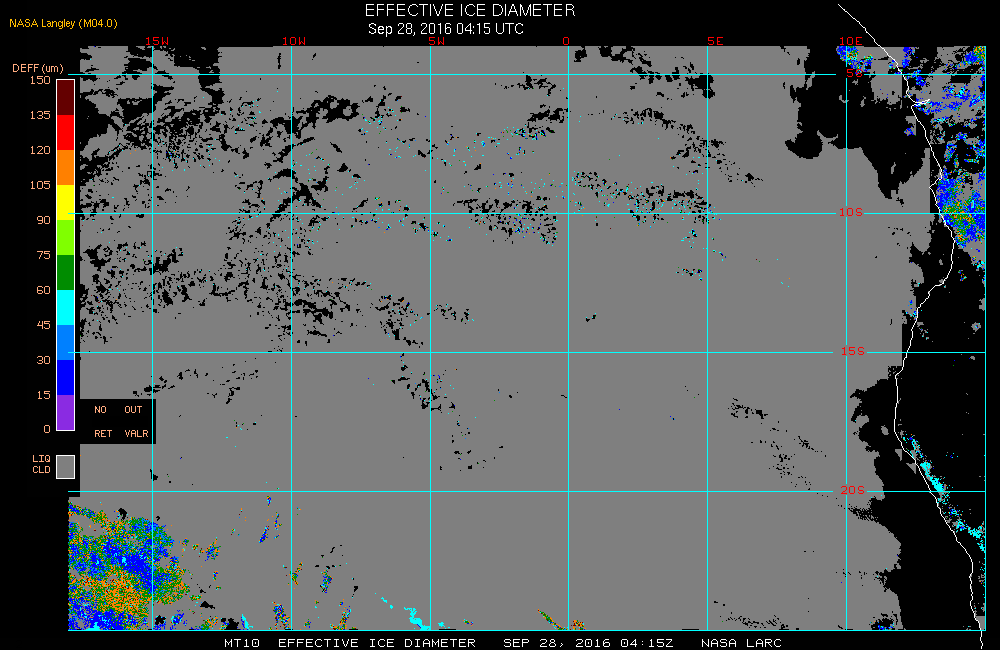Click the 15W longitude label
This screenshot has width=1000, height=650.
pyautogui.click(x=157, y=41)
